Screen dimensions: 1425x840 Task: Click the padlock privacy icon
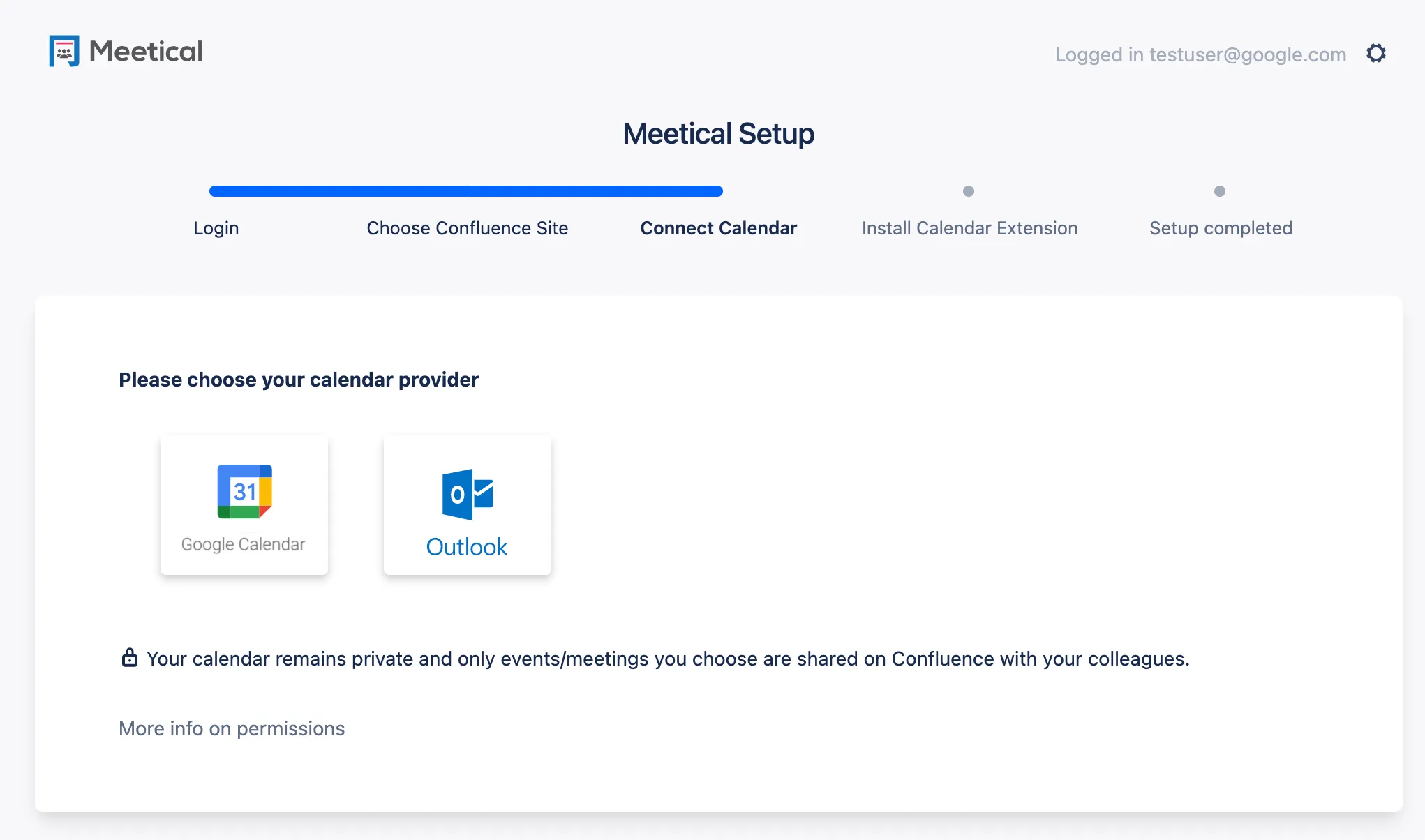pyautogui.click(x=129, y=657)
